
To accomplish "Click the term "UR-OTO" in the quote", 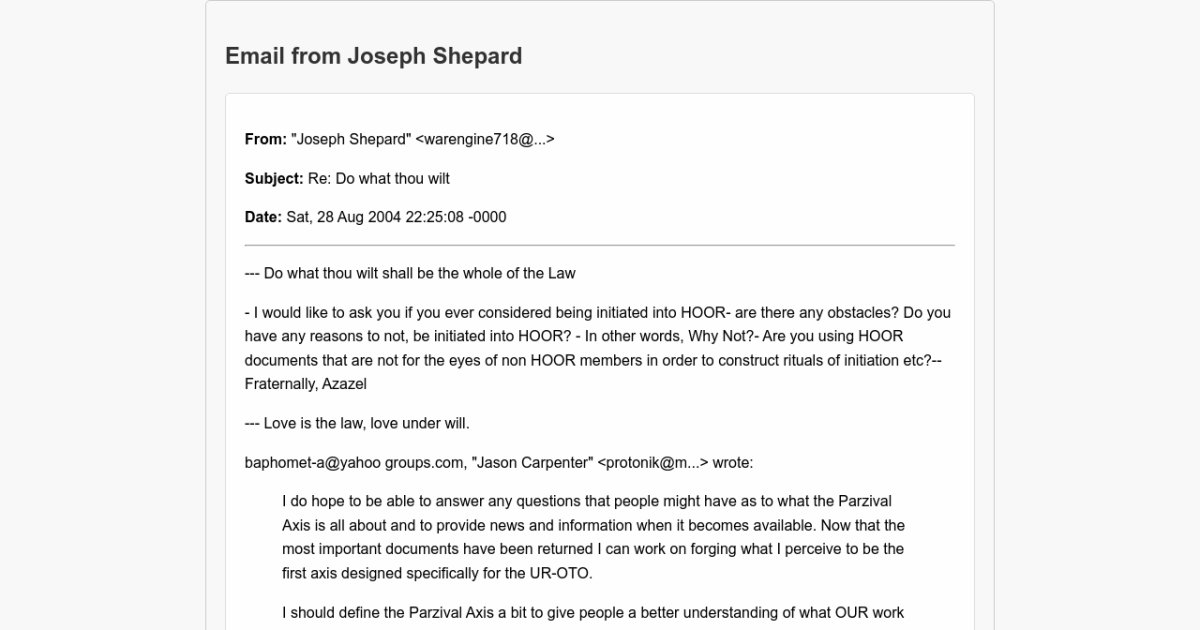I will click(566, 573).
